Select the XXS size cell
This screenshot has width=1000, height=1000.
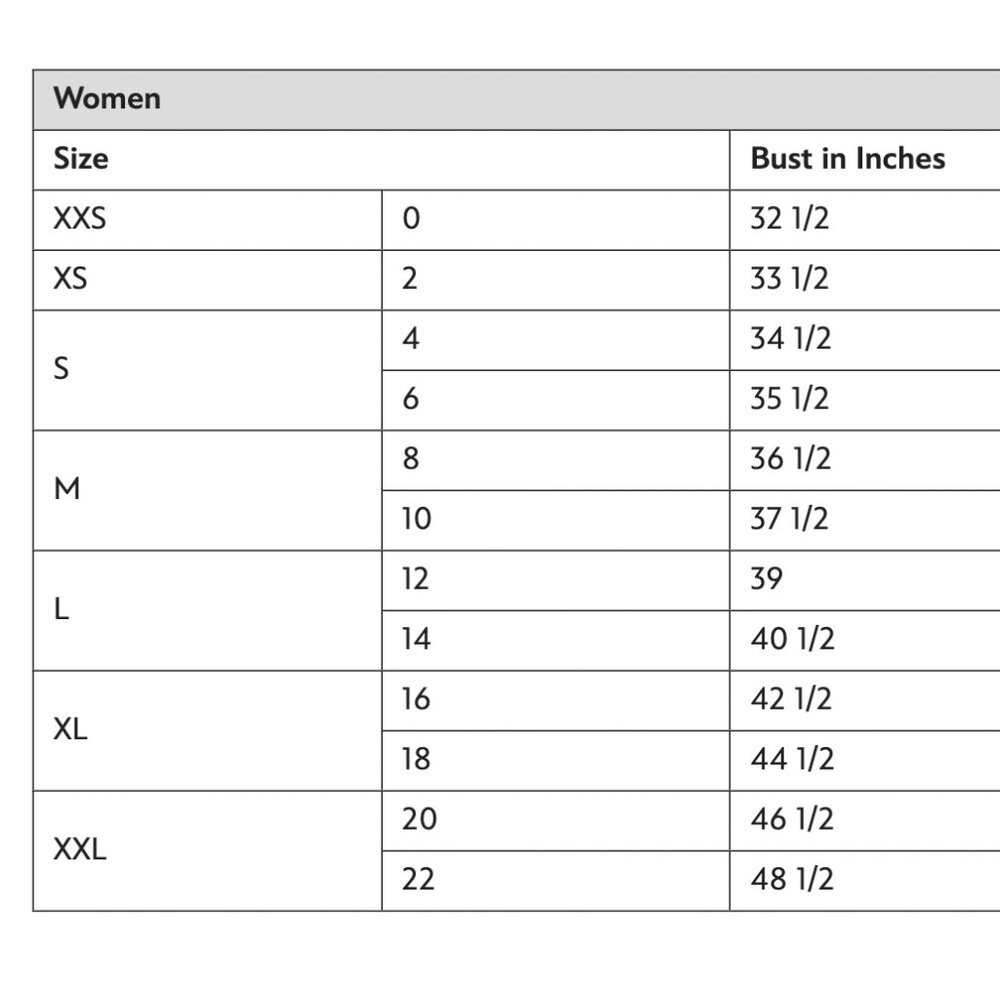[x=79, y=219]
